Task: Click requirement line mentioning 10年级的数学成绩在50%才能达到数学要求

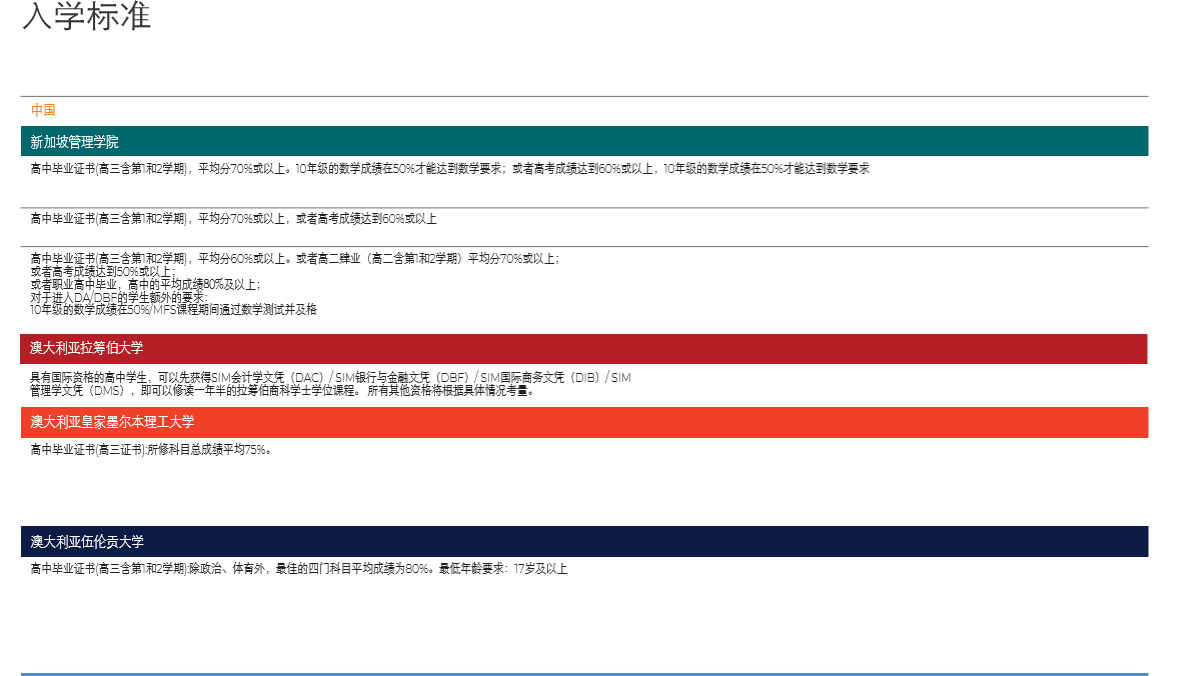Action: pos(450,169)
